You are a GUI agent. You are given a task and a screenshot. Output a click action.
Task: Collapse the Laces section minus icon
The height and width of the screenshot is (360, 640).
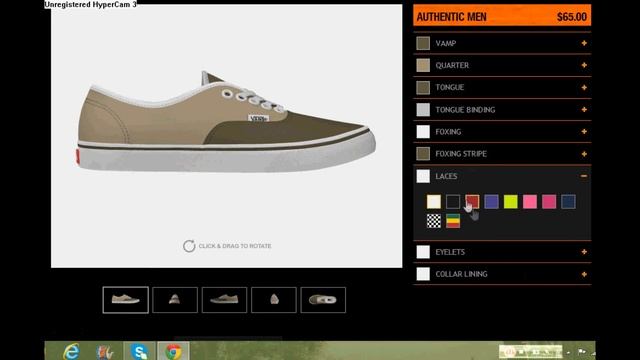[x=584, y=176]
